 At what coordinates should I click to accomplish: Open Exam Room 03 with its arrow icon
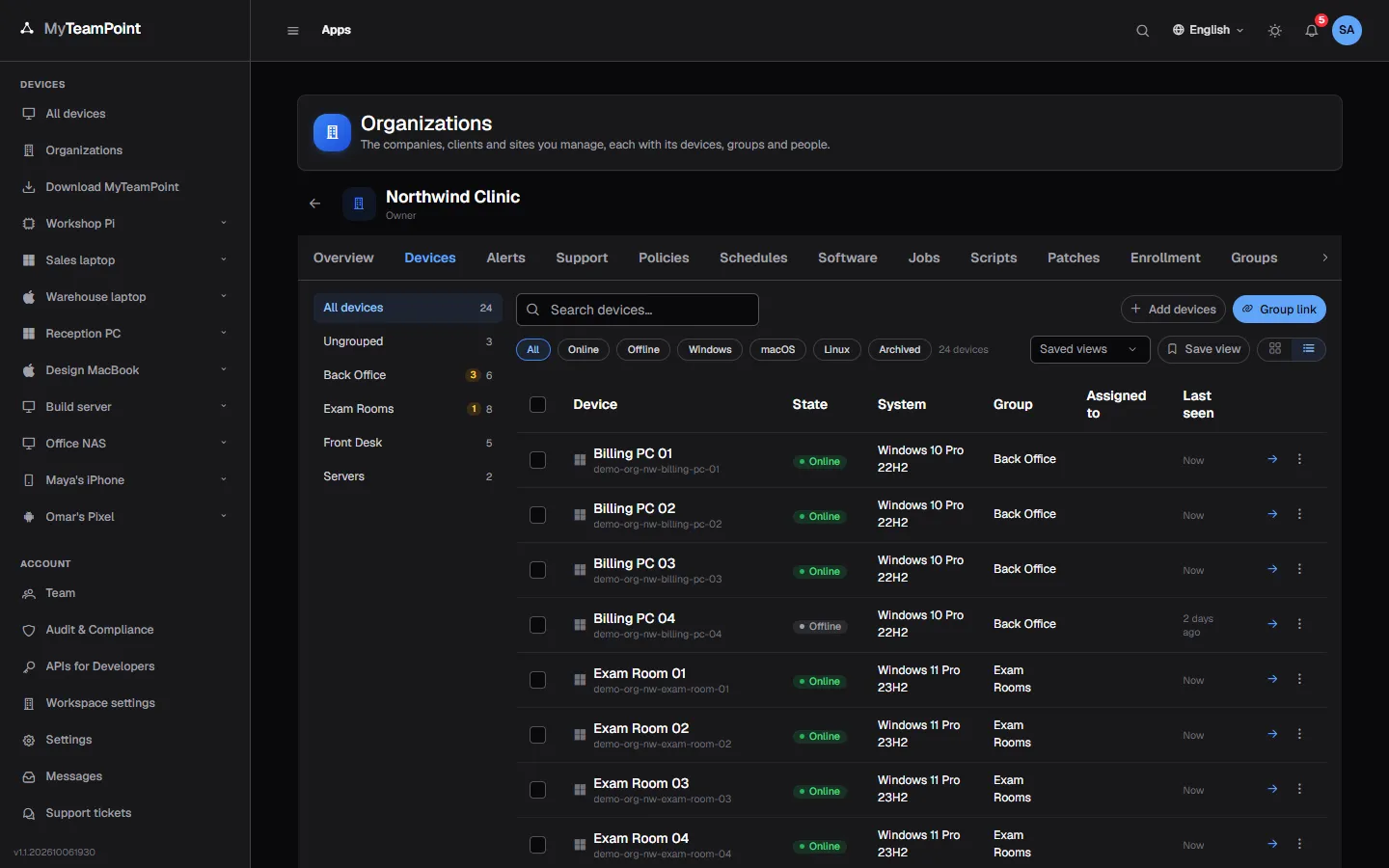tap(1272, 789)
